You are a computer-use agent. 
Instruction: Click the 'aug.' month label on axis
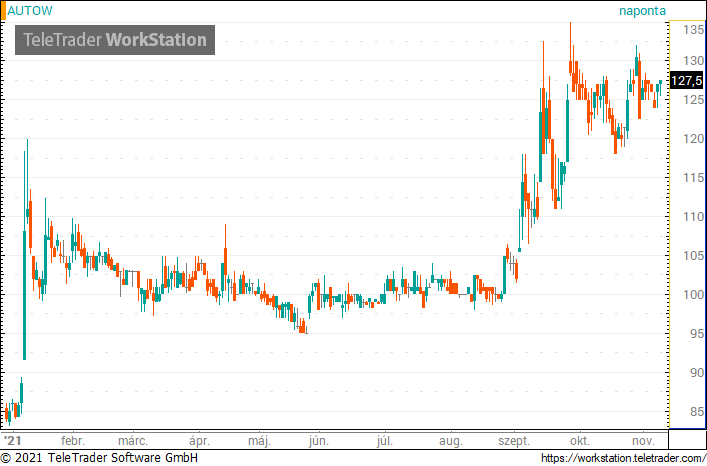pyautogui.click(x=450, y=441)
